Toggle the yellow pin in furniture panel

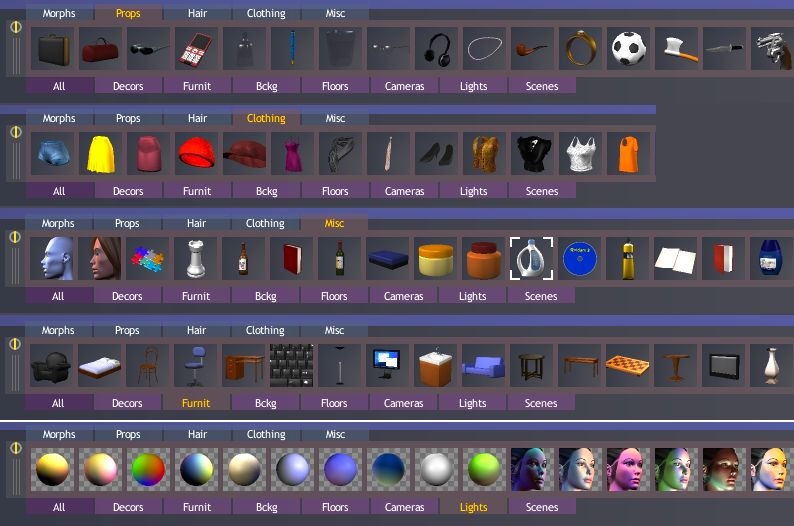pos(15,344)
